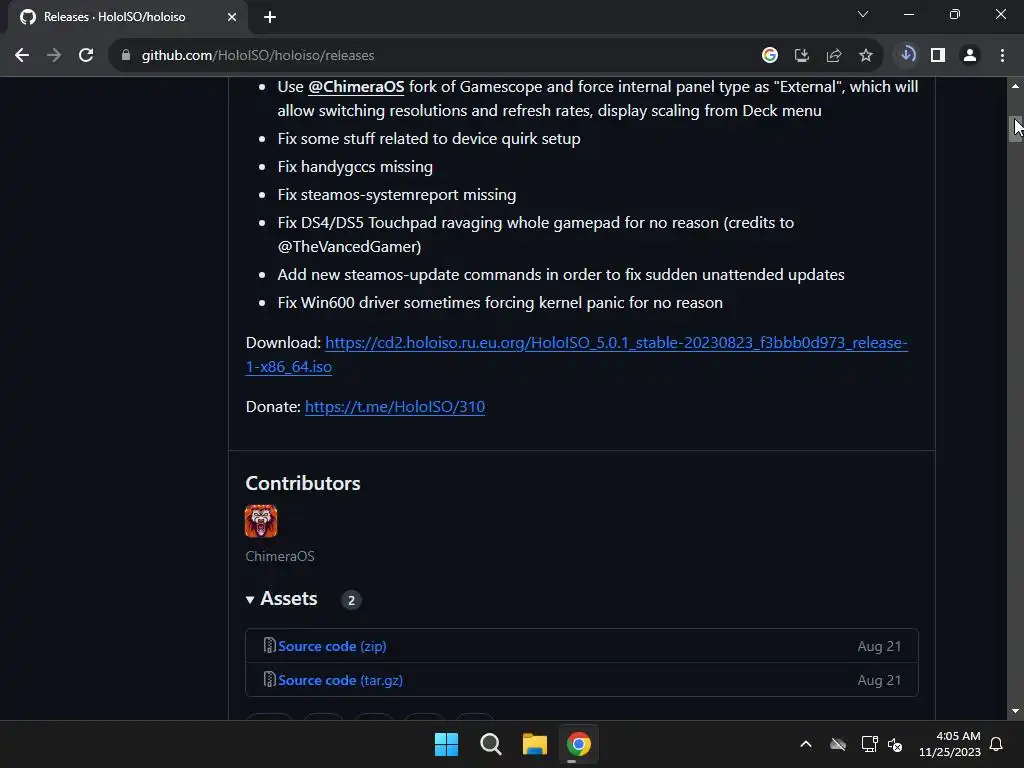The image size is (1024, 768).
Task: Click the ChimeraOS contributor avatar
Action: pos(261,521)
